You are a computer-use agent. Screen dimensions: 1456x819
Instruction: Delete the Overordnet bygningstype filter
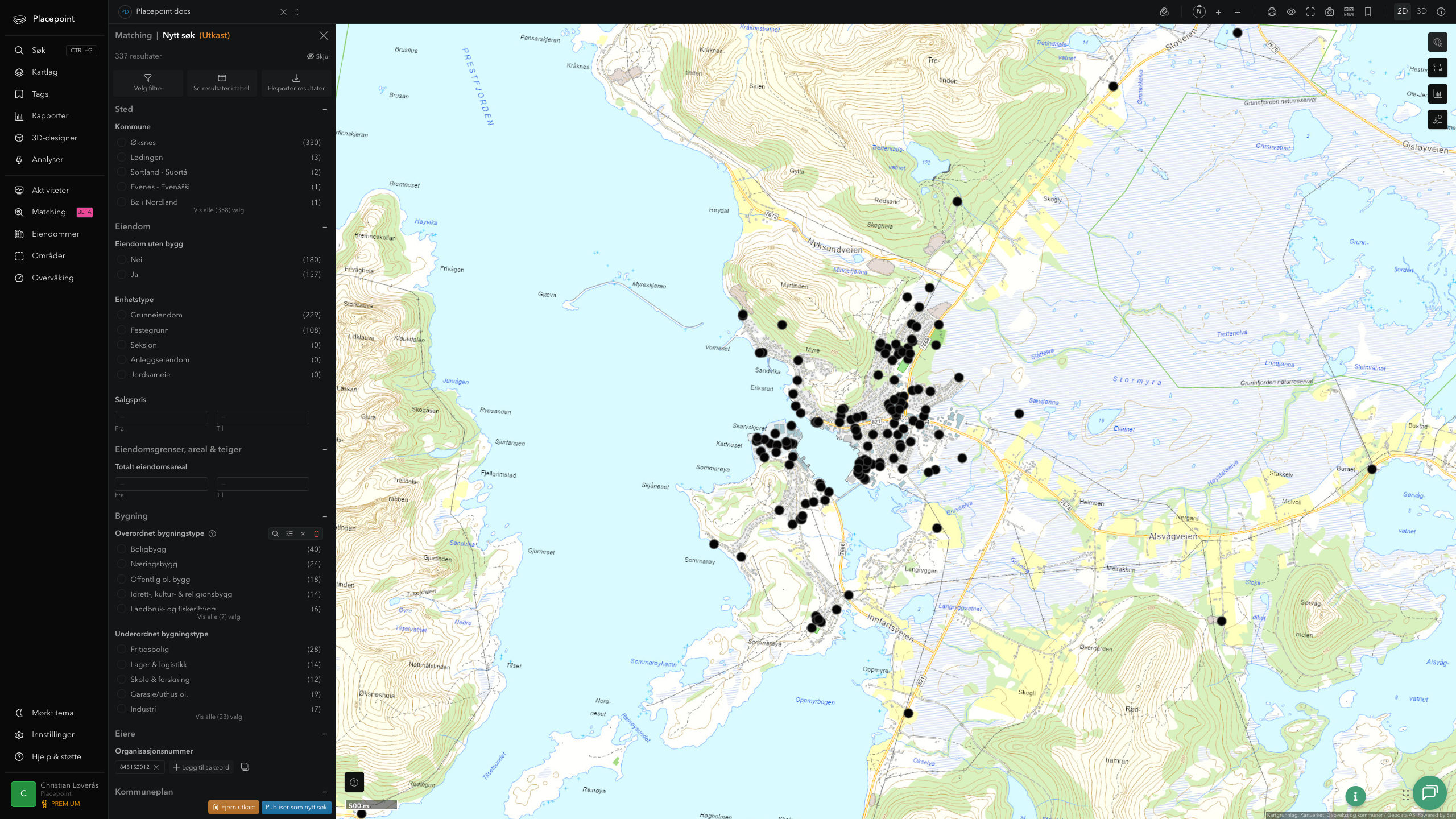pyautogui.click(x=317, y=533)
